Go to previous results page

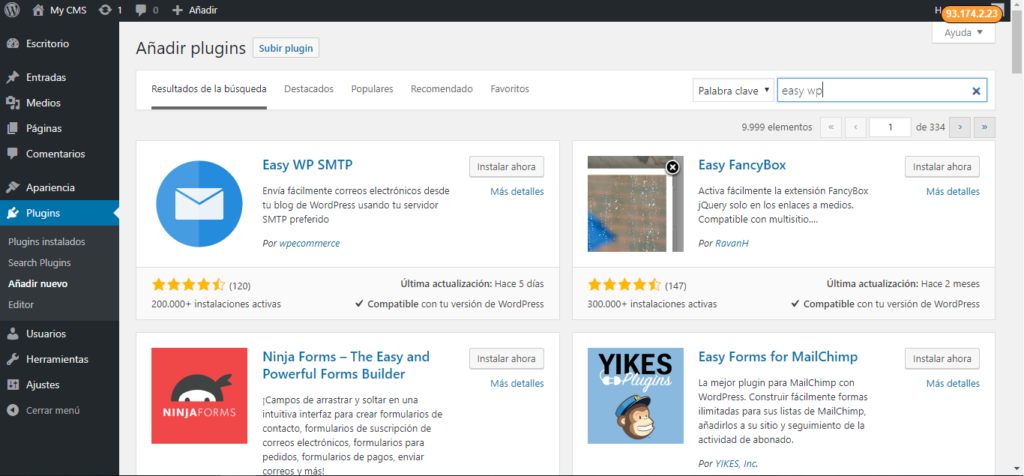pyautogui.click(x=856, y=127)
